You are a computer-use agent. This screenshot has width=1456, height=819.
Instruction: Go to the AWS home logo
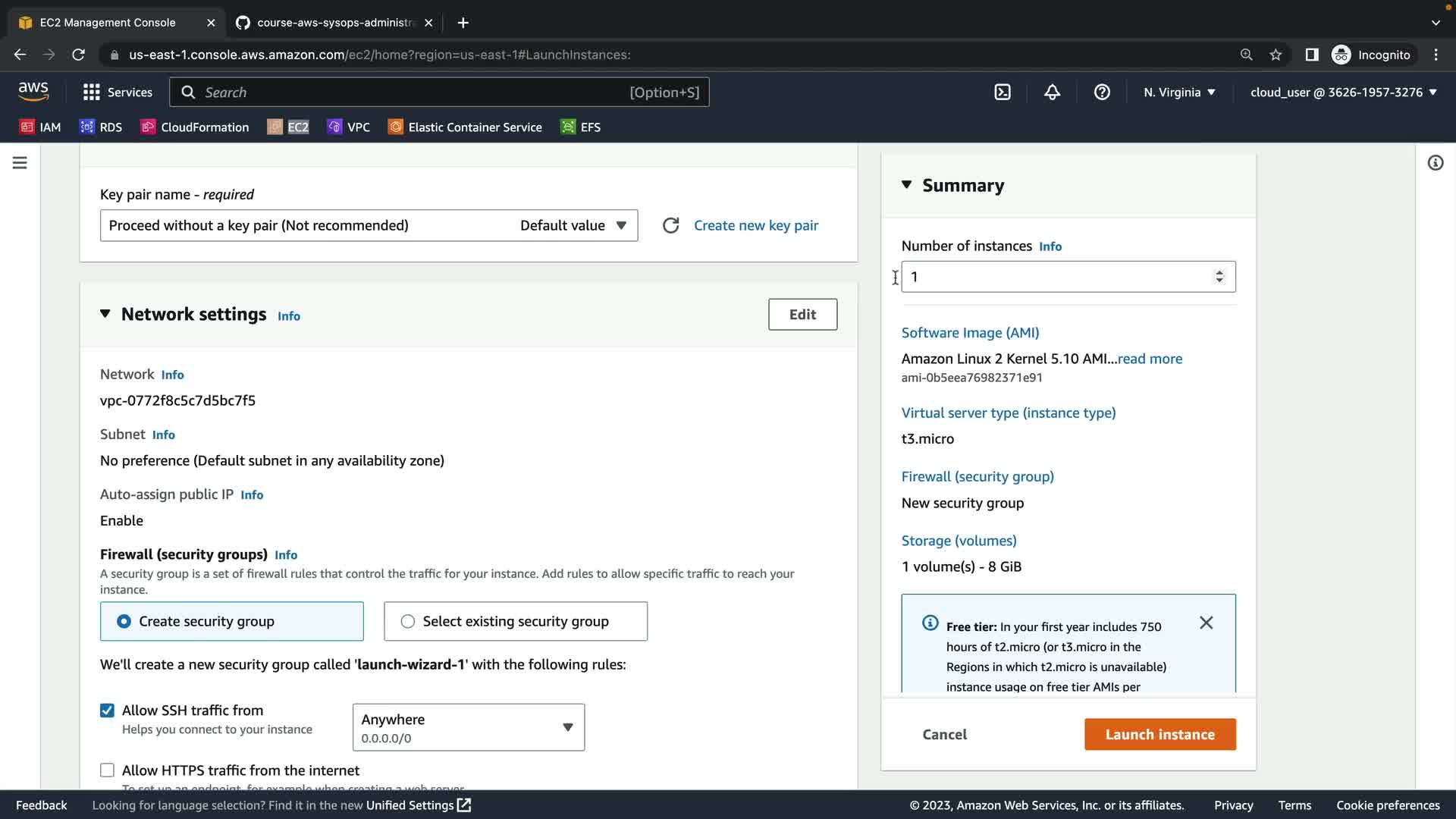[x=33, y=92]
